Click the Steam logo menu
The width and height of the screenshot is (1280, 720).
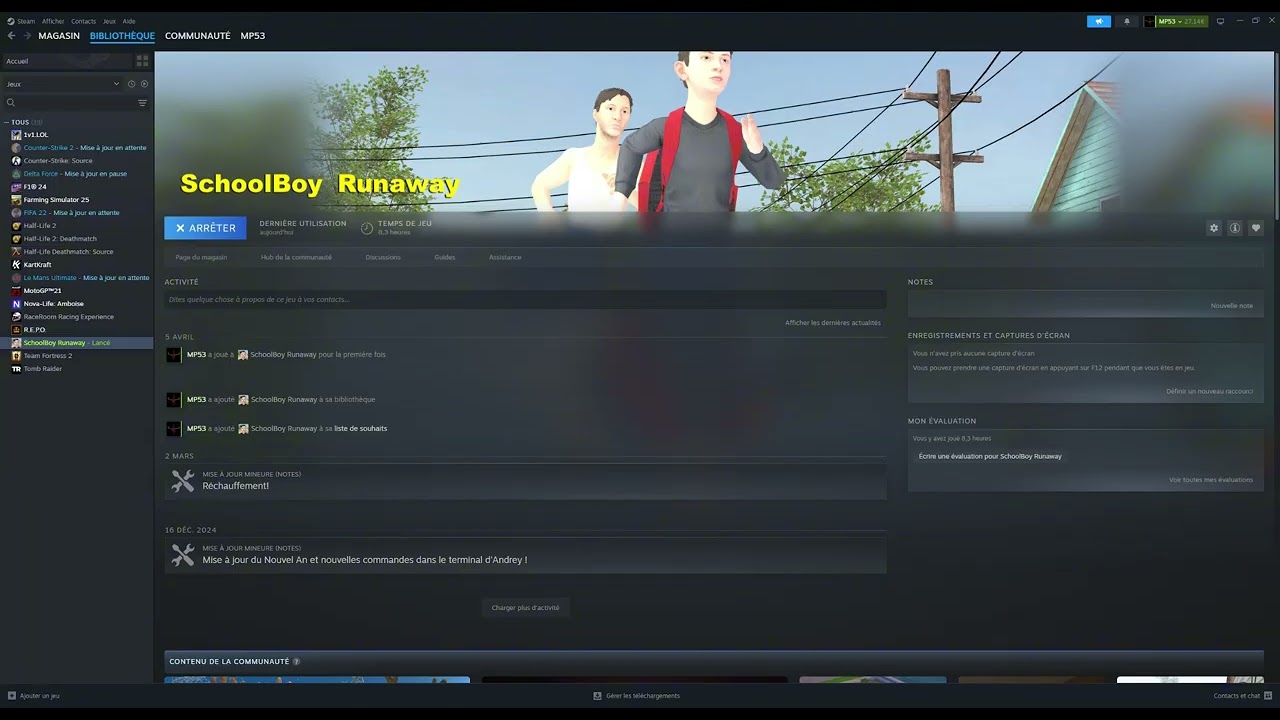11,21
